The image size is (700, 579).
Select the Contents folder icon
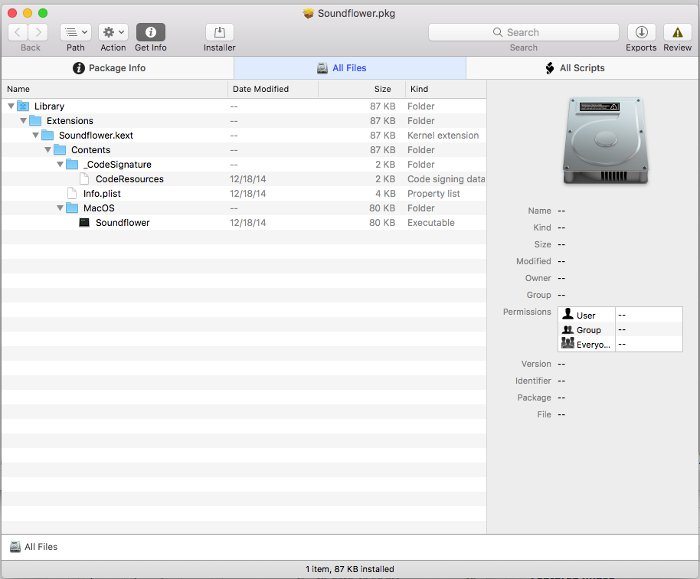(x=60, y=150)
